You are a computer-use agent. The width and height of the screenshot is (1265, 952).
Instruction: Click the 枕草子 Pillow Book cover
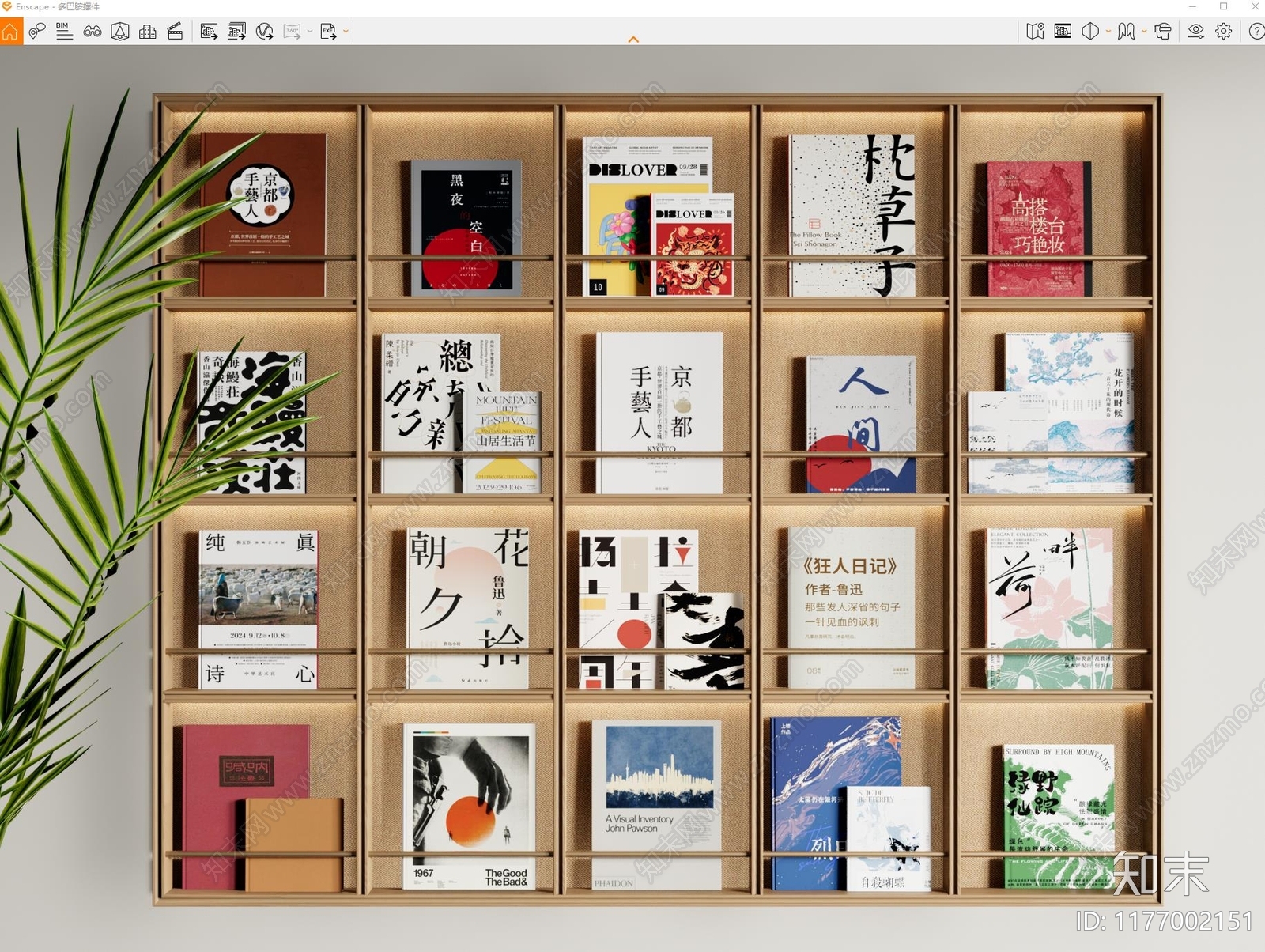(852, 216)
